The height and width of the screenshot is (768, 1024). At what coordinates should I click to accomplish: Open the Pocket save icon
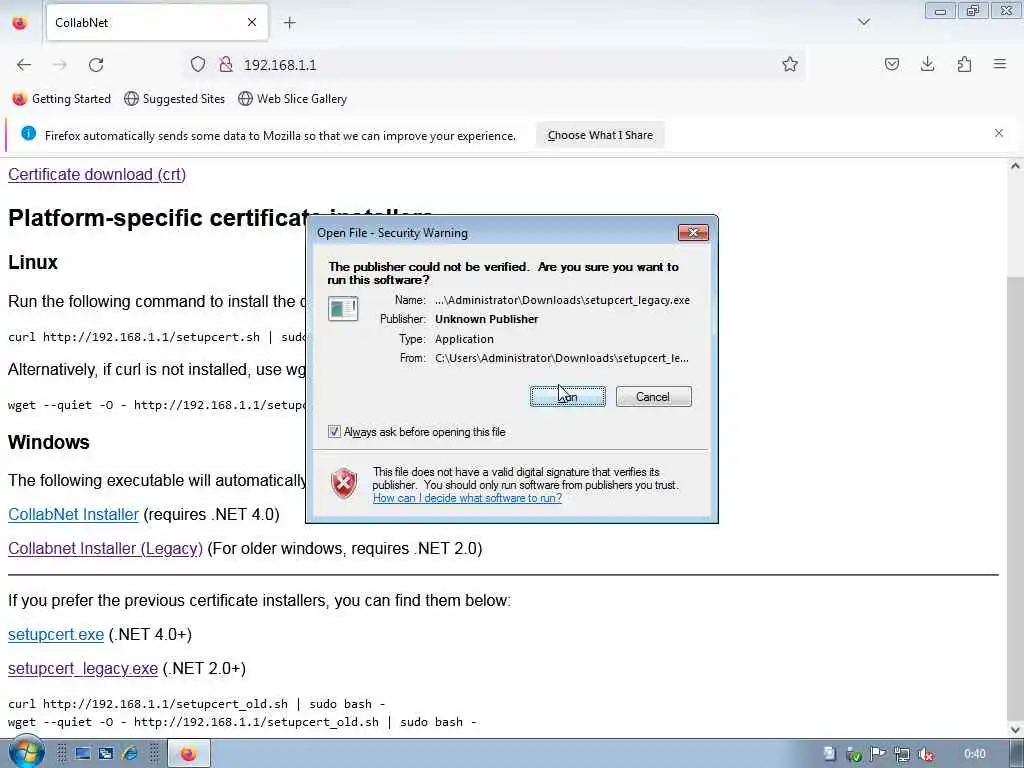891,64
